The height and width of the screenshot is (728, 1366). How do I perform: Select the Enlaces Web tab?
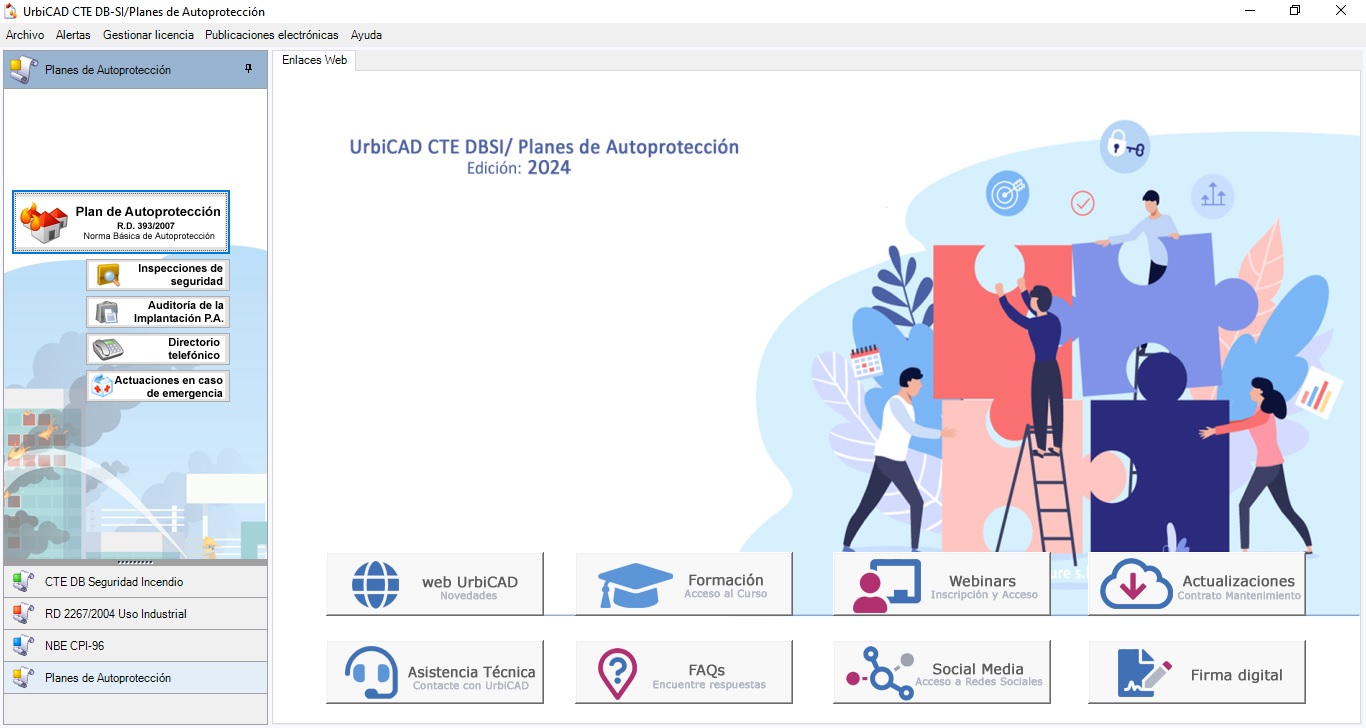click(314, 60)
